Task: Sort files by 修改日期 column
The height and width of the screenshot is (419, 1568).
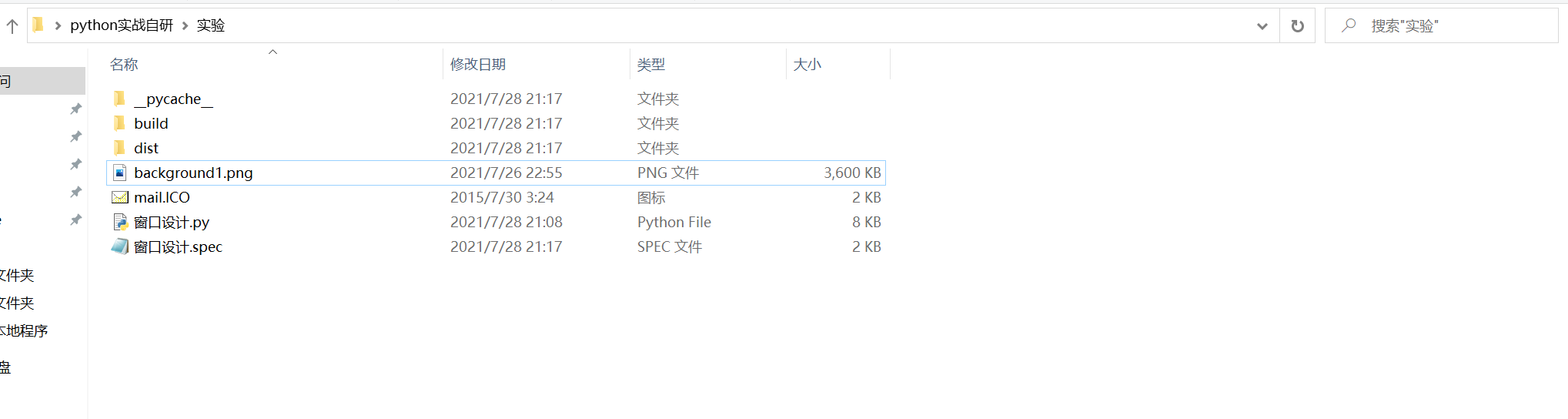Action: click(478, 65)
